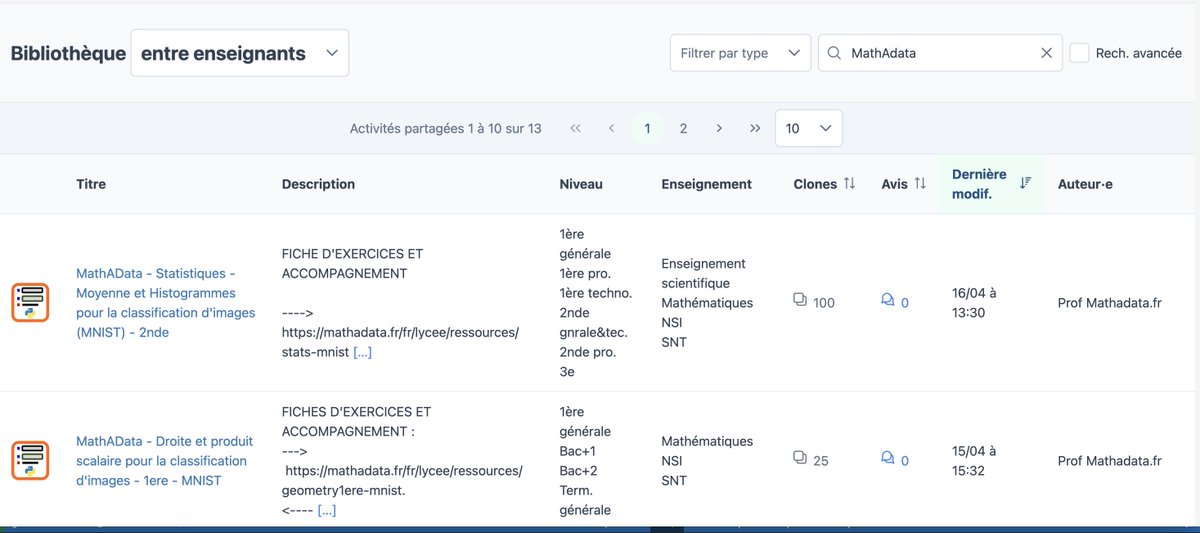Click the Titre column header
Image resolution: width=1200 pixels, height=533 pixels.
pos(91,184)
